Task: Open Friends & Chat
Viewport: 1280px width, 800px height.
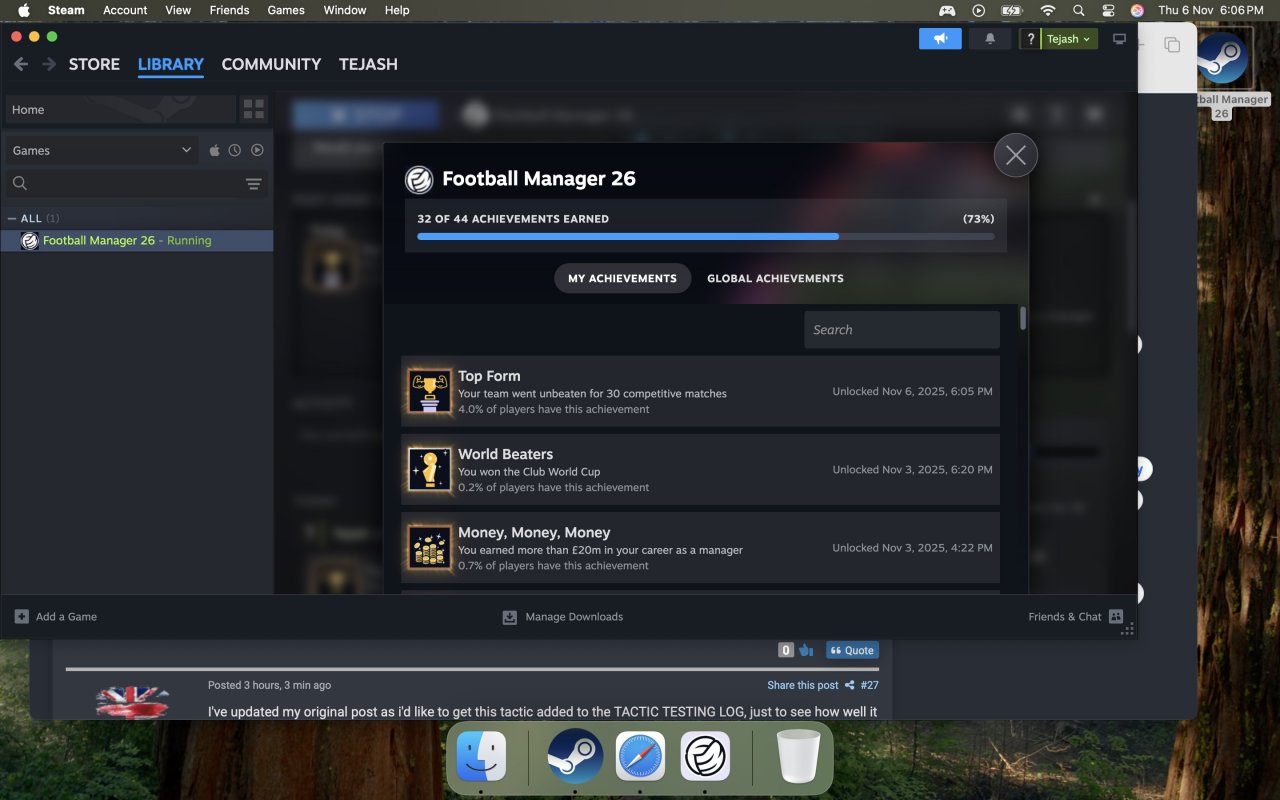Action: tap(1076, 617)
